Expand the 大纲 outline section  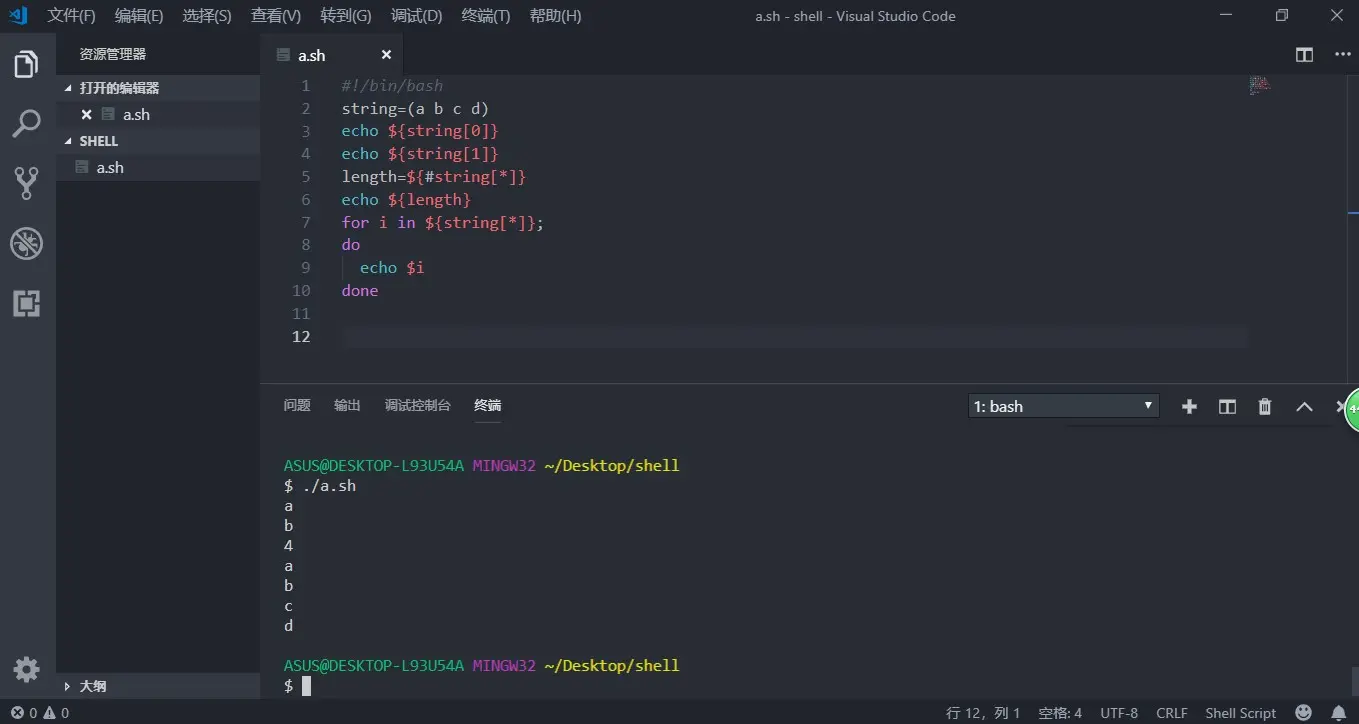tap(158, 686)
